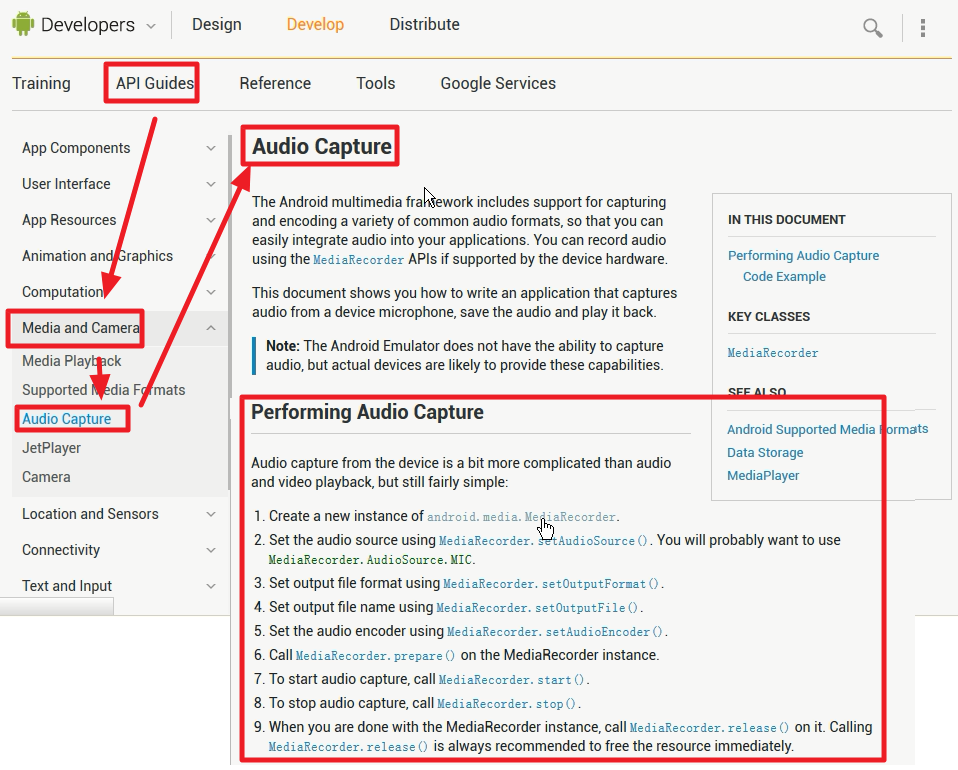Open the Developers dropdown arrow
The width and height of the screenshot is (958, 770).
pyautogui.click(x=150, y=26)
